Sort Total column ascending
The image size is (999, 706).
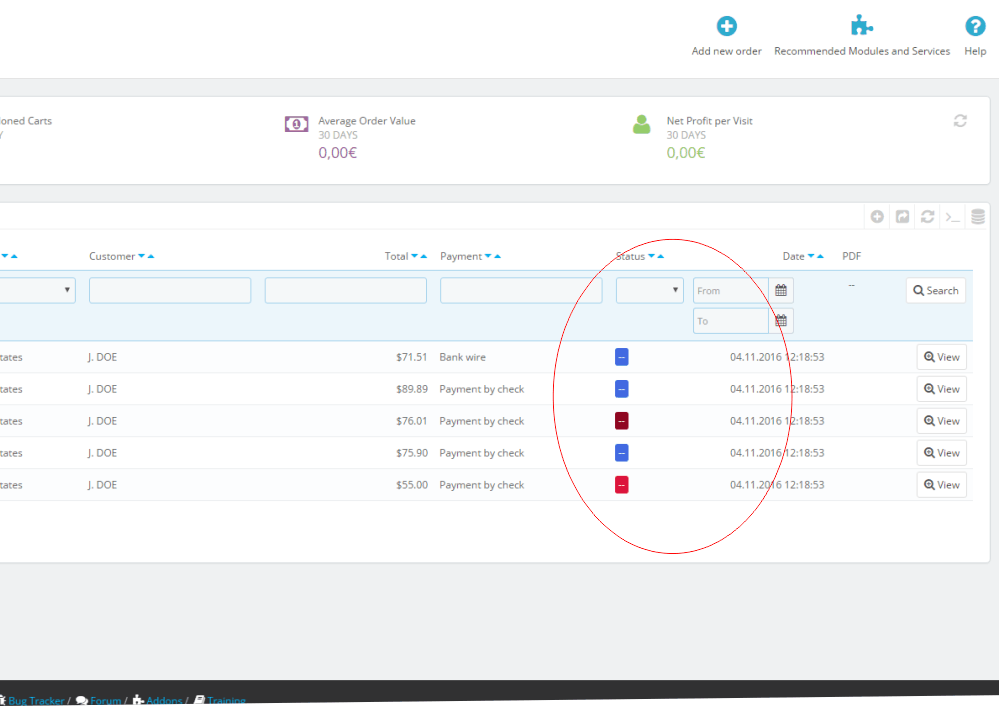point(424,256)
